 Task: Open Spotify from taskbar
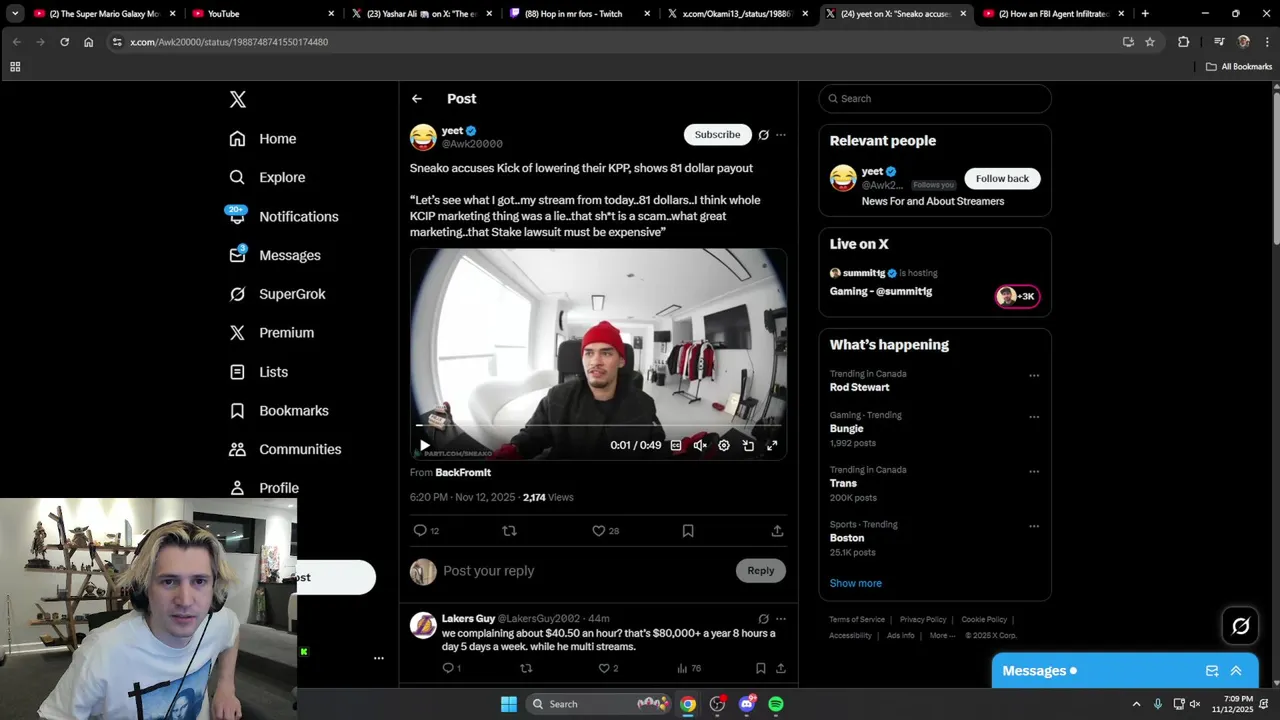coord(776,704)
